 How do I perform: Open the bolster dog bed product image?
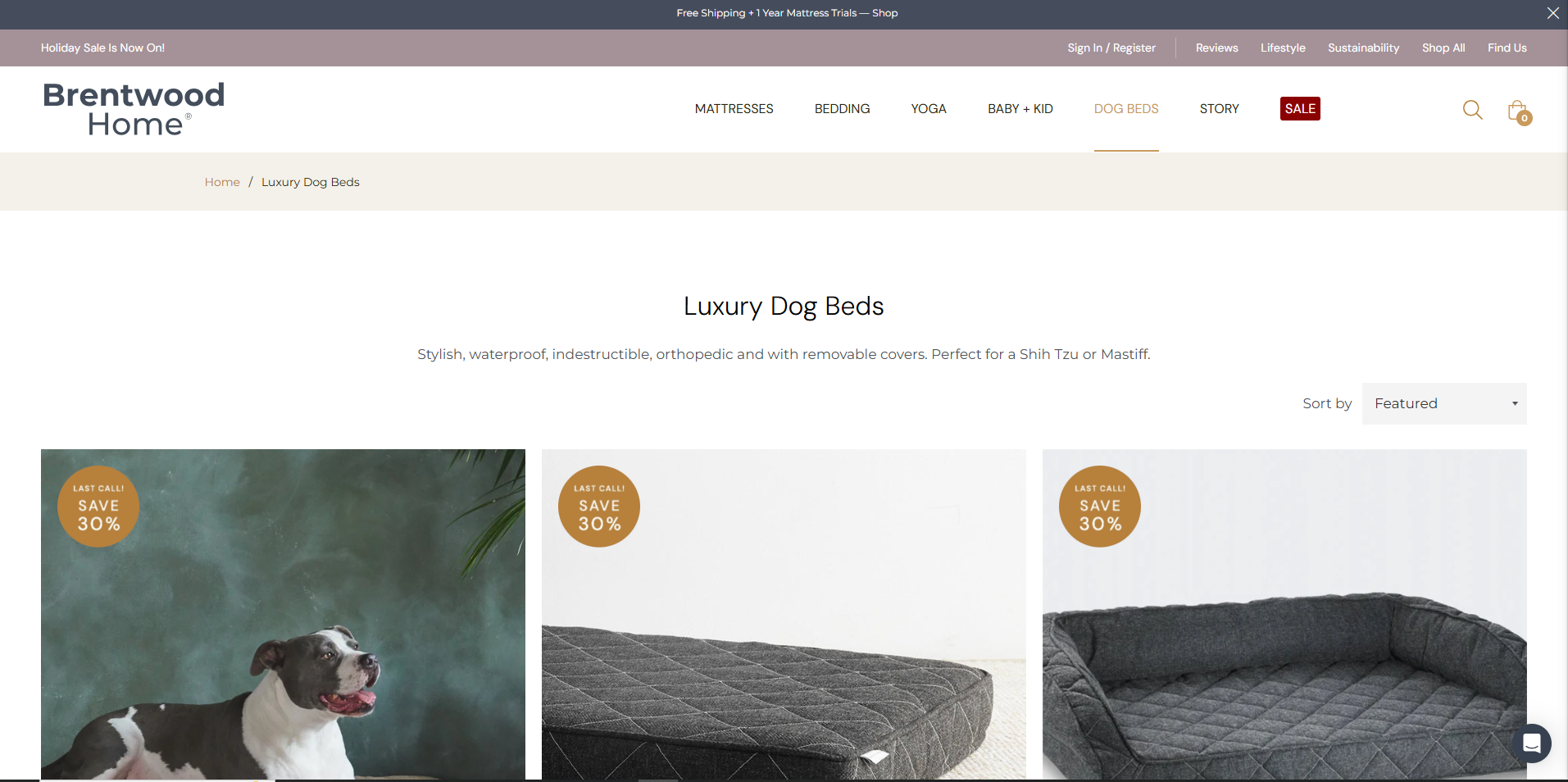pyautogui.click(x=1284, y=615)
